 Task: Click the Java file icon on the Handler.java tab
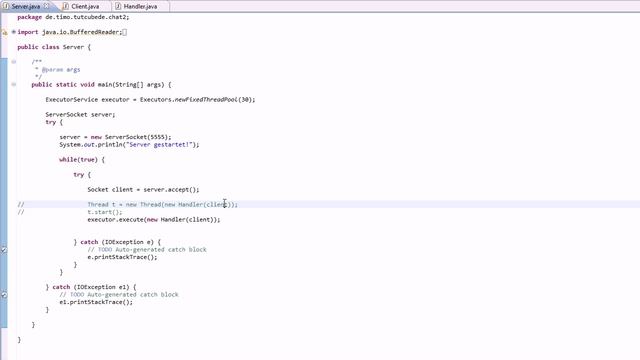pyautogui.click(x=118, y=6)
